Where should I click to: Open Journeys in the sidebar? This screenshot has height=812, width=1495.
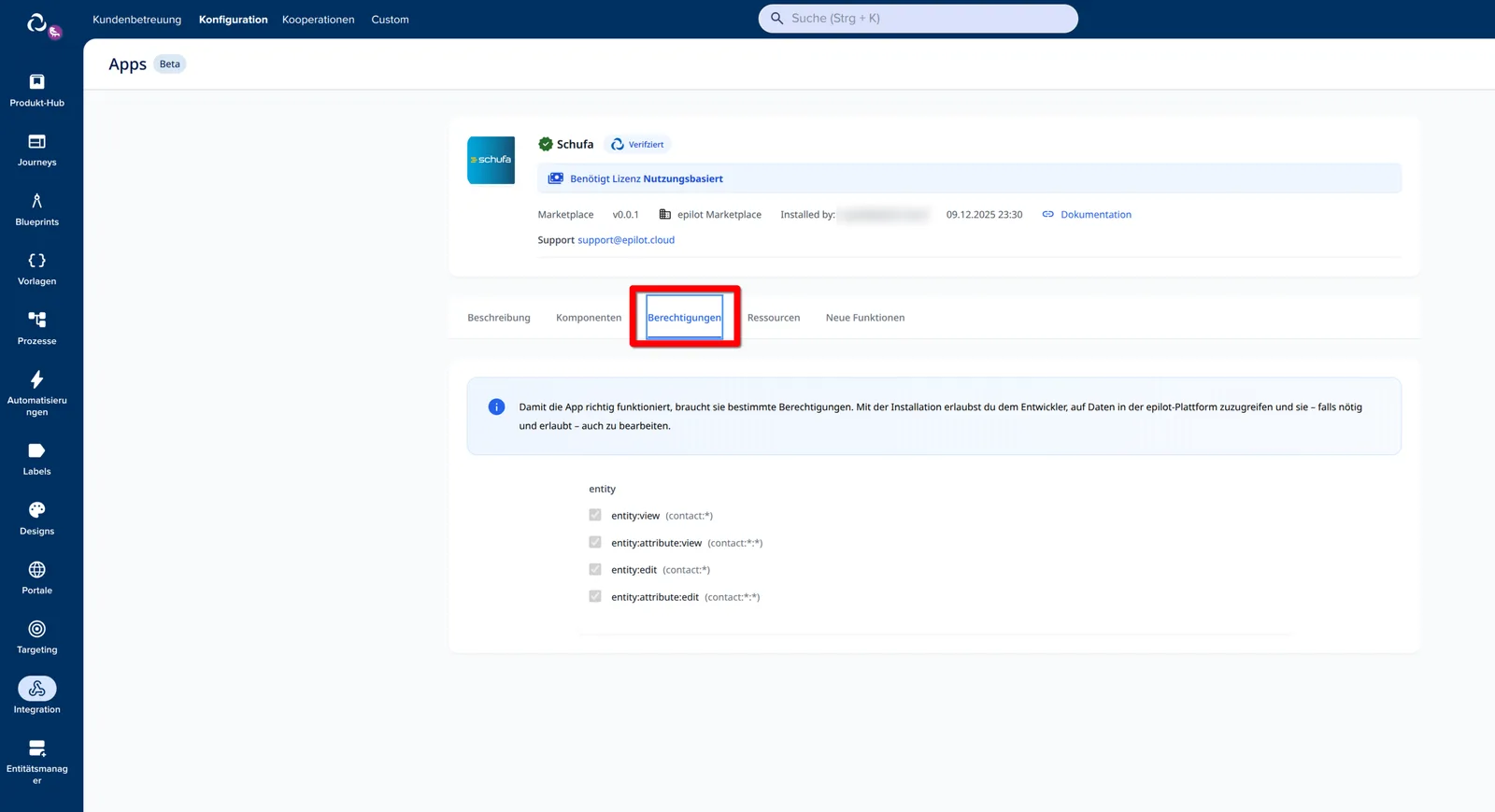(x=36, y=150)
